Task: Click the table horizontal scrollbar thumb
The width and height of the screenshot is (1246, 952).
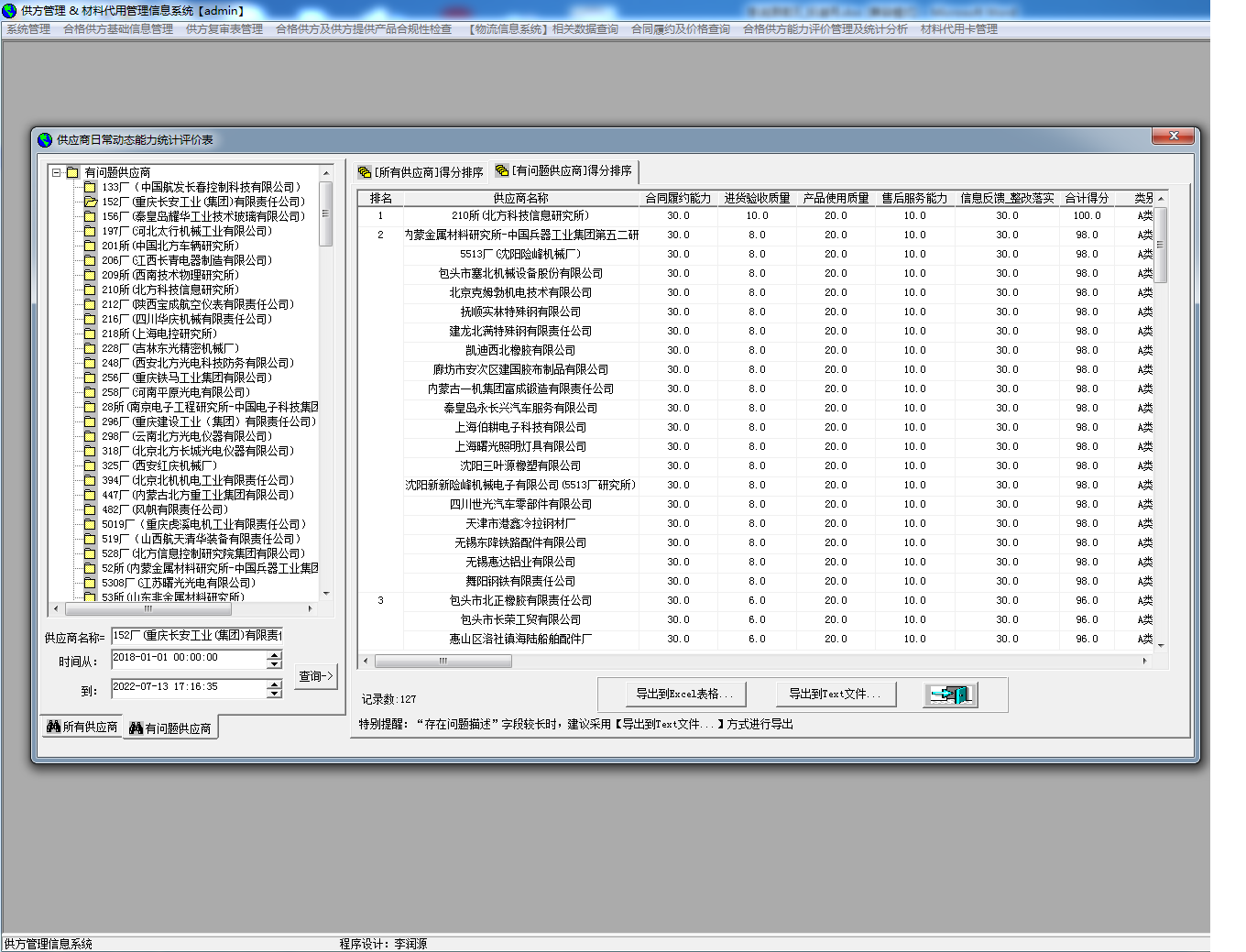Action: tap(443, 661)
